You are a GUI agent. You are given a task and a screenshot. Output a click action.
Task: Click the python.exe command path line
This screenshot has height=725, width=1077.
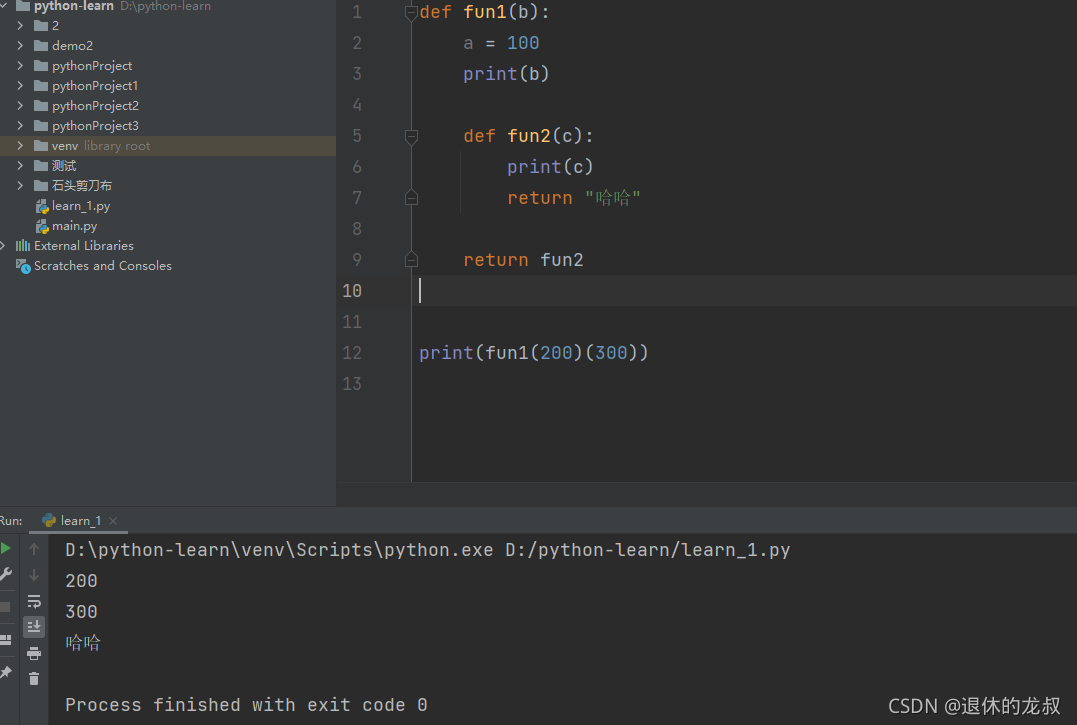point(427,550)
